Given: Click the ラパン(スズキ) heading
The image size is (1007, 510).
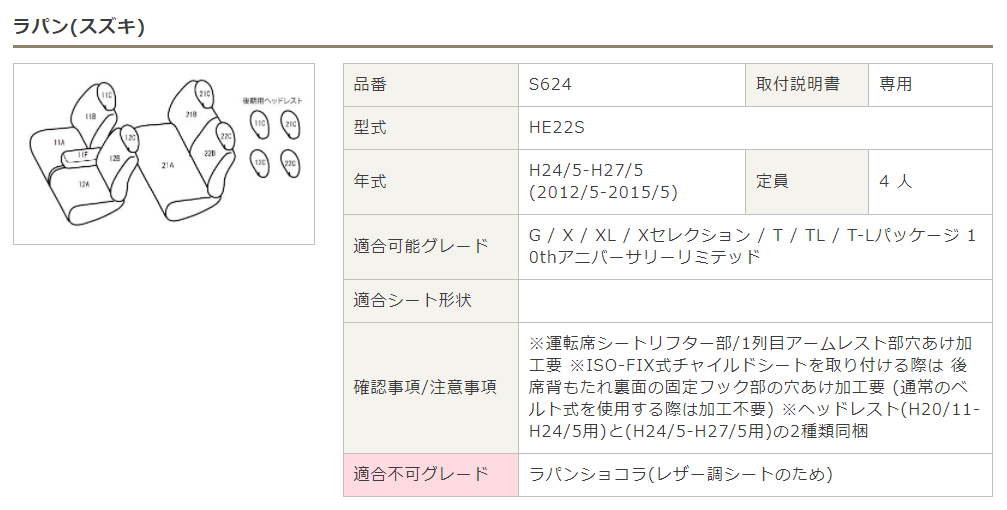Looking at the screenshot, I should pos(79,26).
